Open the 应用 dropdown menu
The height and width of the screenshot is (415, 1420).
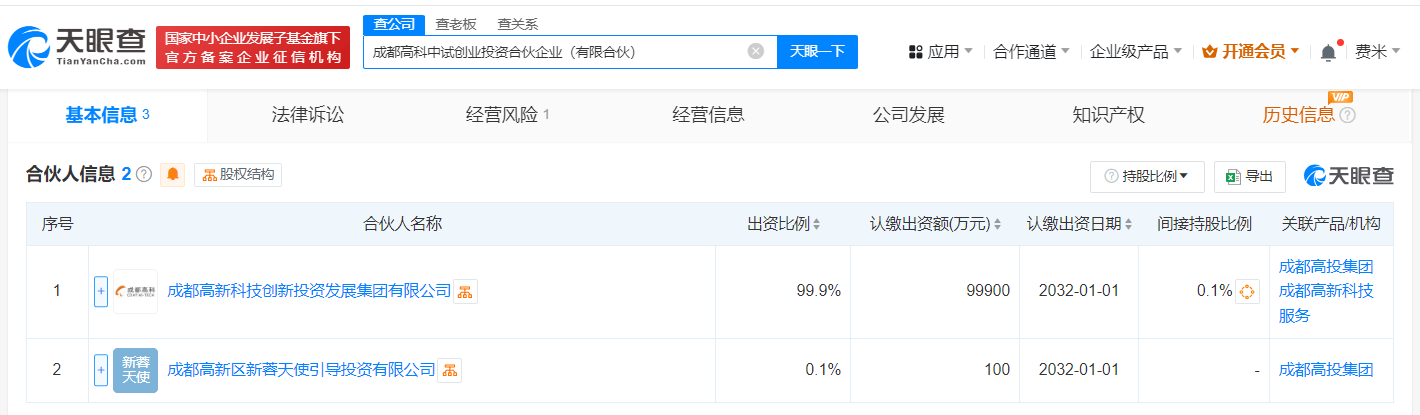coord(940,52)
